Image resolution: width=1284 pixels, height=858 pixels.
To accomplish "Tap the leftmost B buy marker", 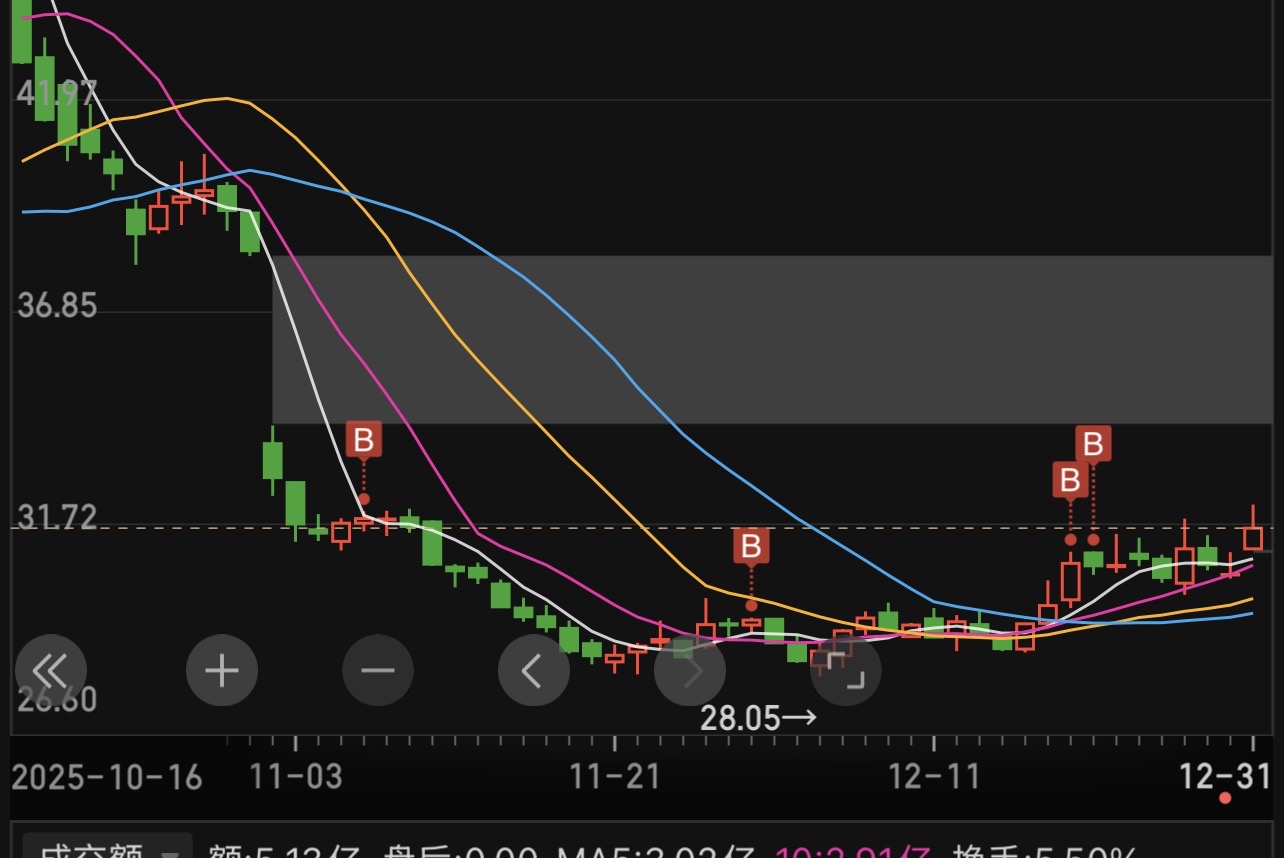I will tap(364, 439).
